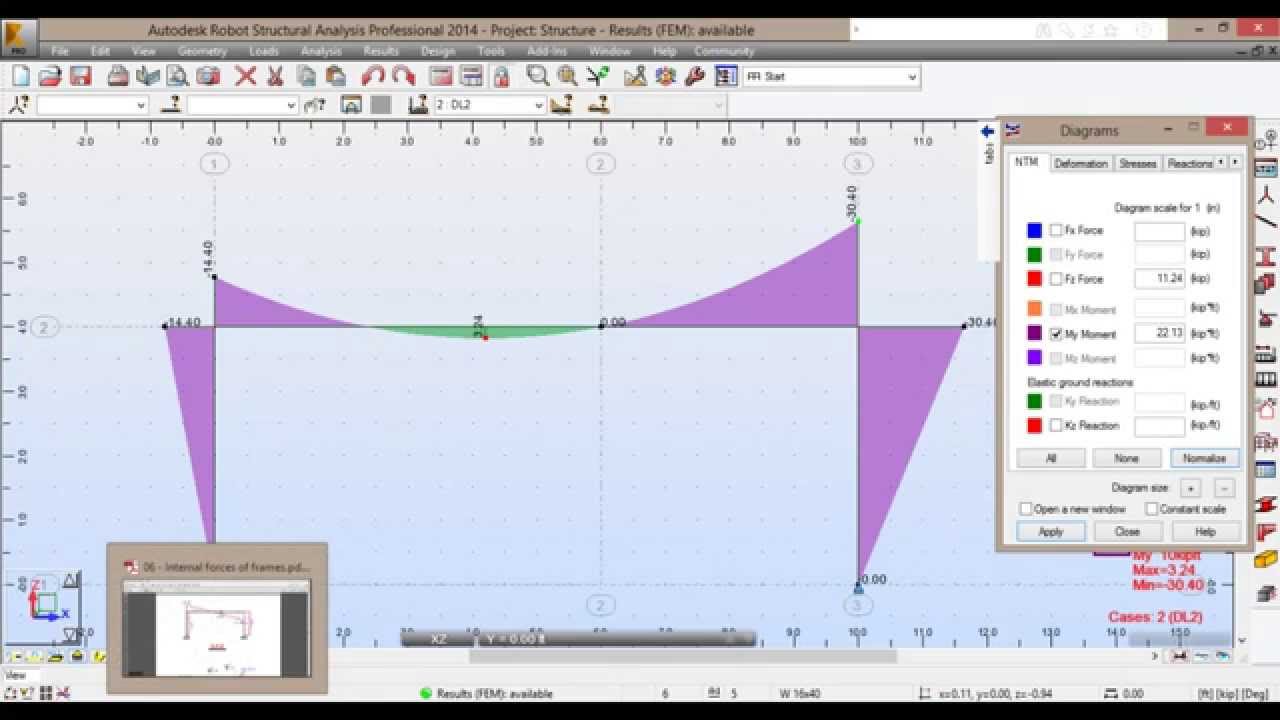1280x720 pixels.
Task: Open the Loads menu
Action: [264, 51]
